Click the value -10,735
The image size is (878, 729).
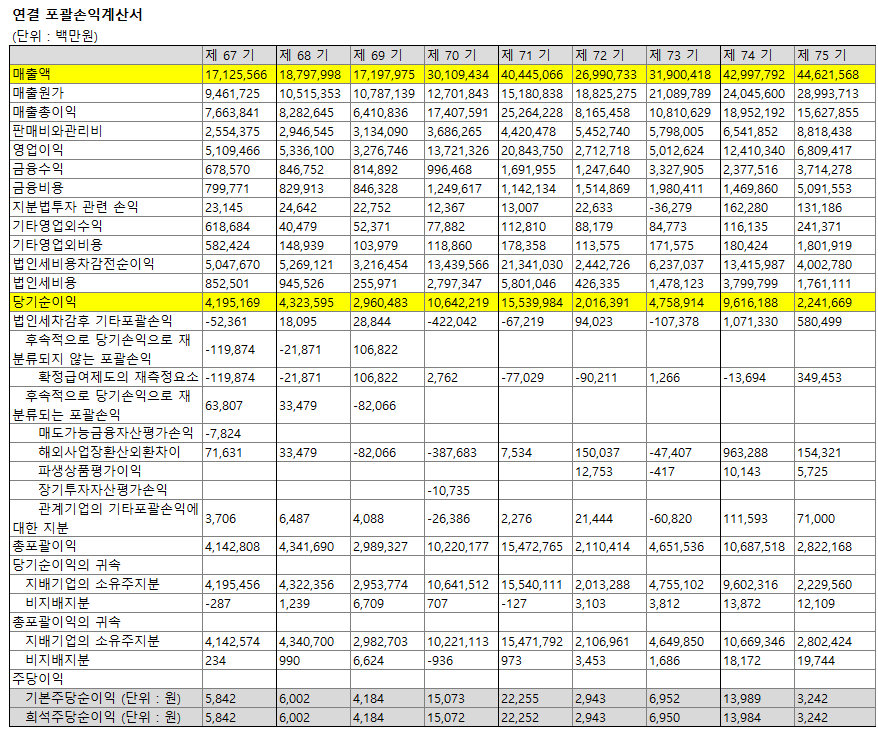pyautogui.click(x=448, y=491)
